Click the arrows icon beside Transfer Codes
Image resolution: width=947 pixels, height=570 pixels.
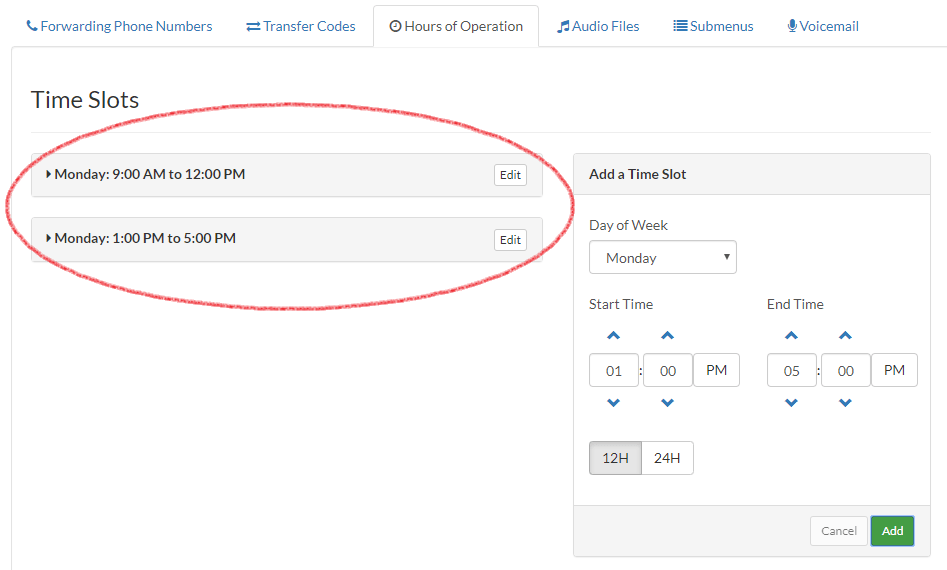tap(253, 27)
